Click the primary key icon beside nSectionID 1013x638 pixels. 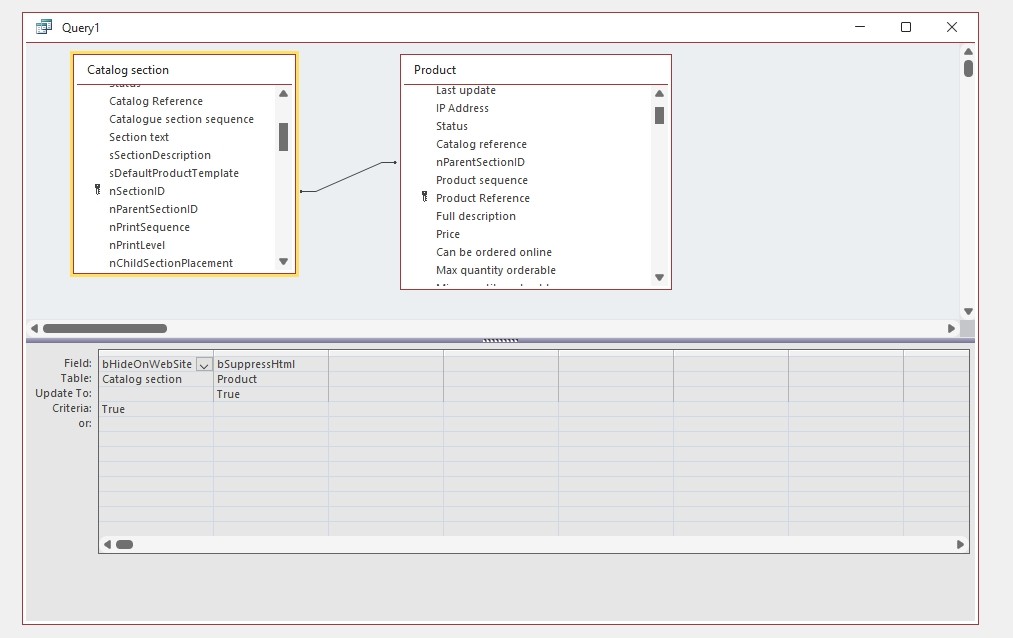tap(97, 190)
